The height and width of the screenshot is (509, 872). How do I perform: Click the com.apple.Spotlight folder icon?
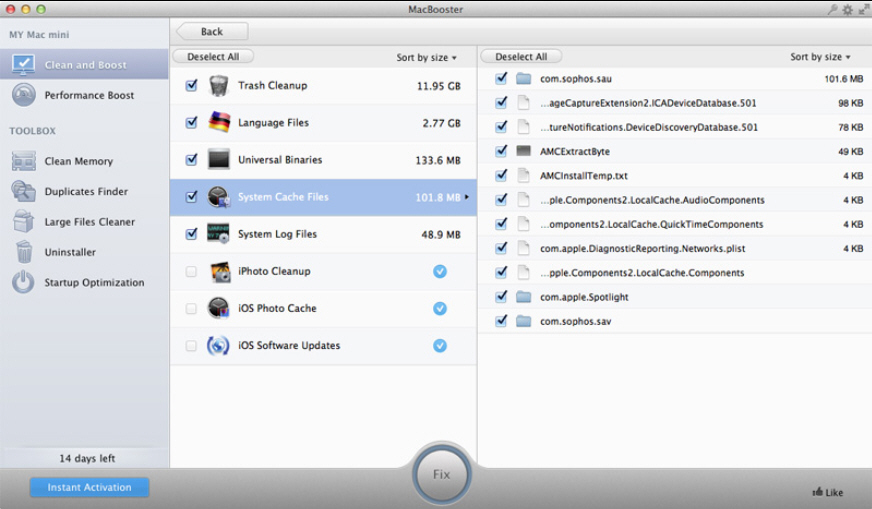[x=523, y=297]
